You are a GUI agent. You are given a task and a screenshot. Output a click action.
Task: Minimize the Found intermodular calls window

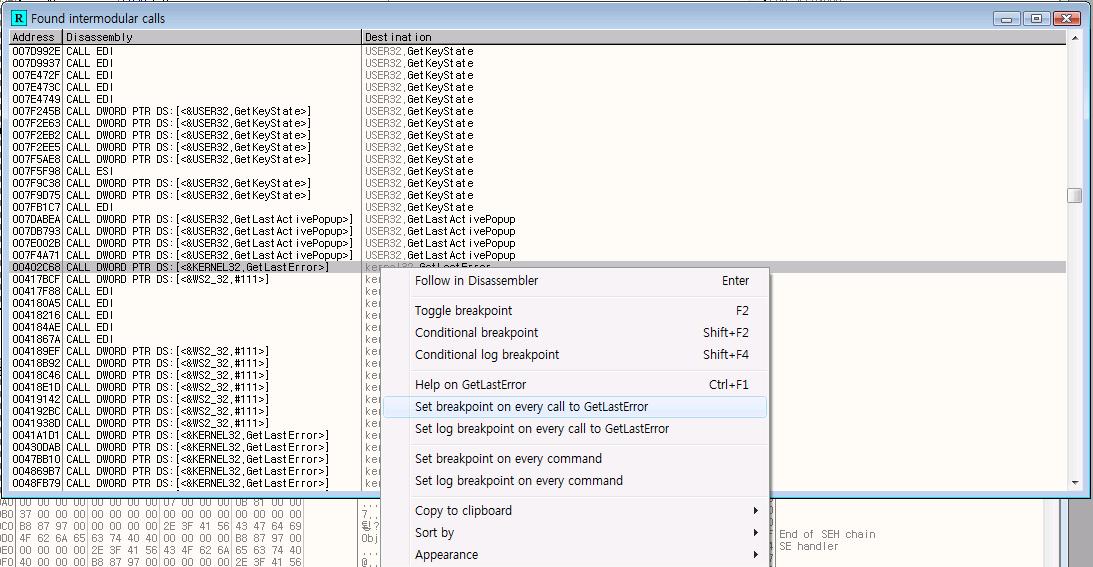1006,19
